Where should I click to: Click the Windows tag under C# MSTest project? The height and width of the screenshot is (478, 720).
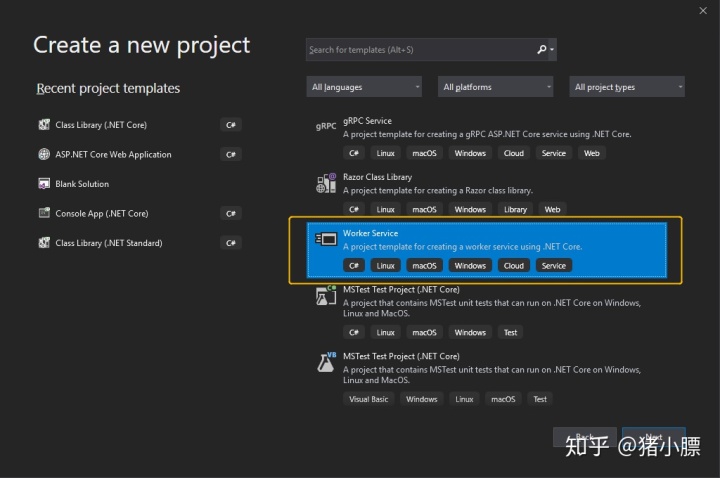[x=470, y=332]
